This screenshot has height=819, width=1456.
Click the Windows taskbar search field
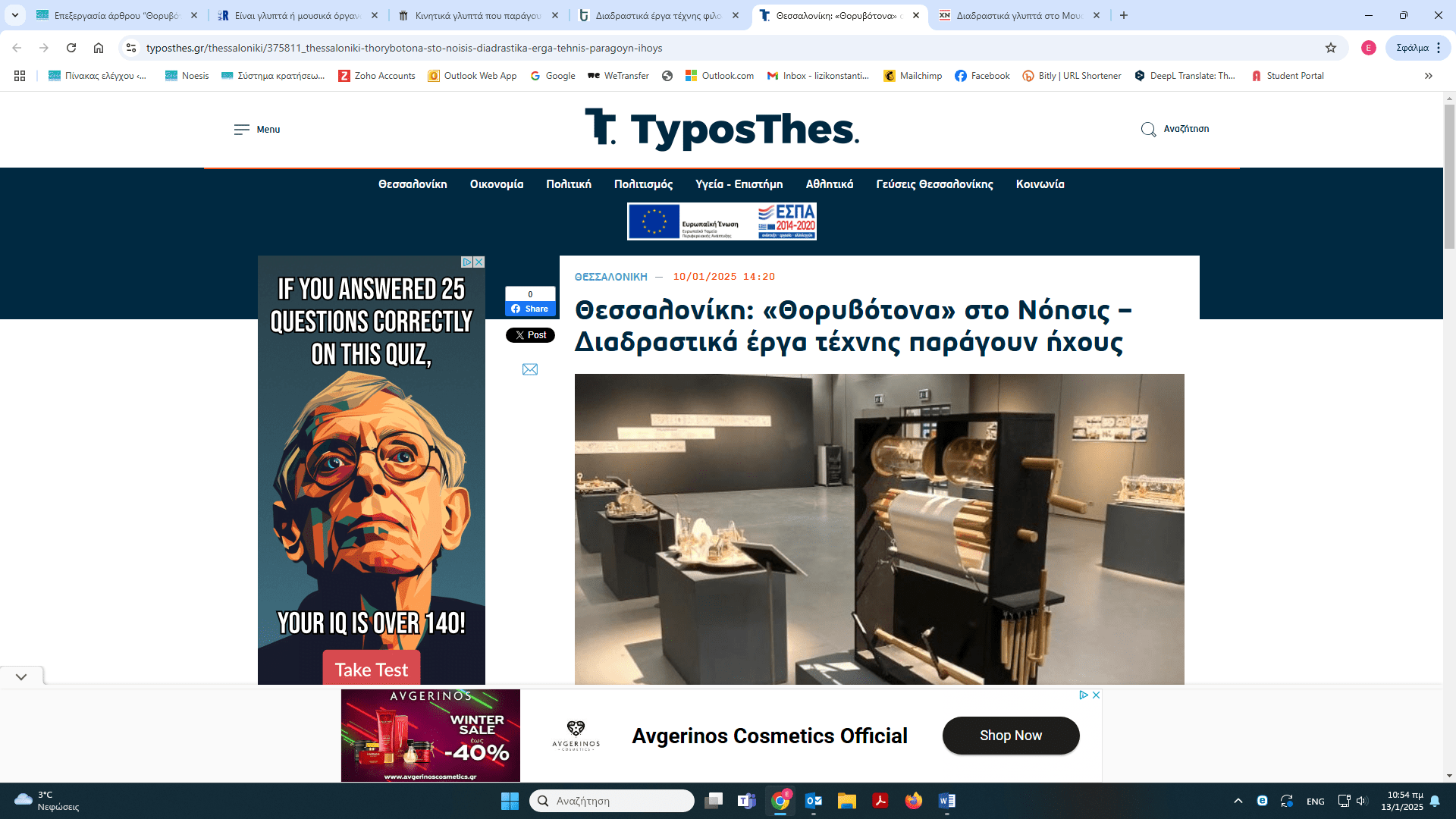[611, 801]
